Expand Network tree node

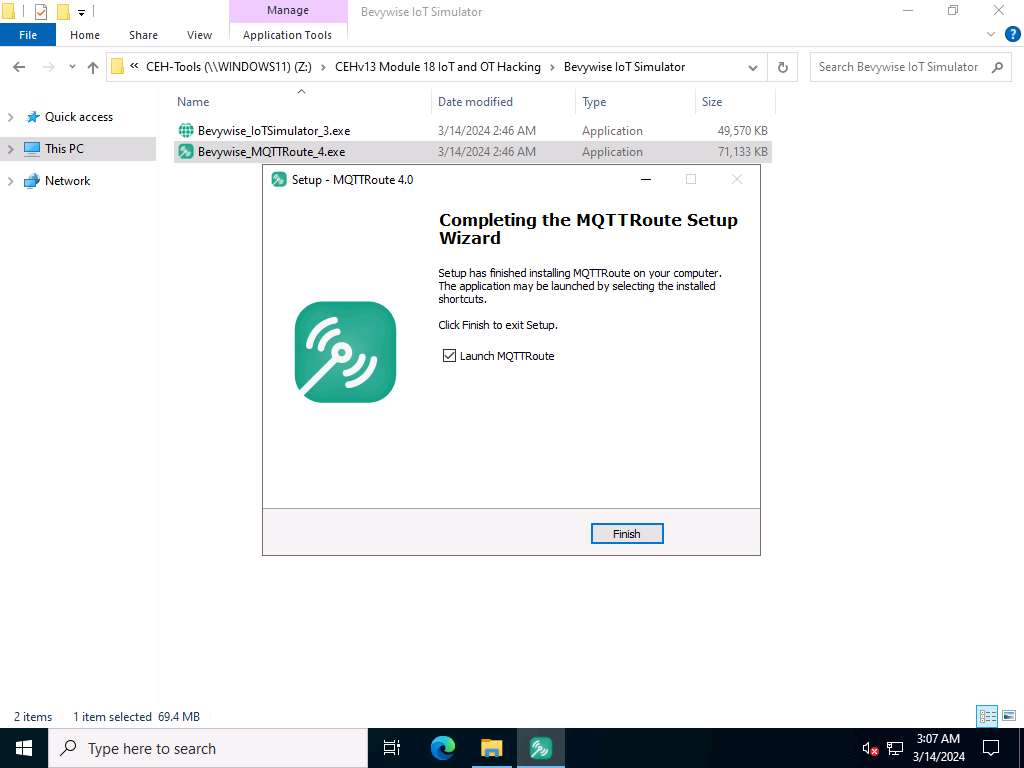[x=10, y=182]
